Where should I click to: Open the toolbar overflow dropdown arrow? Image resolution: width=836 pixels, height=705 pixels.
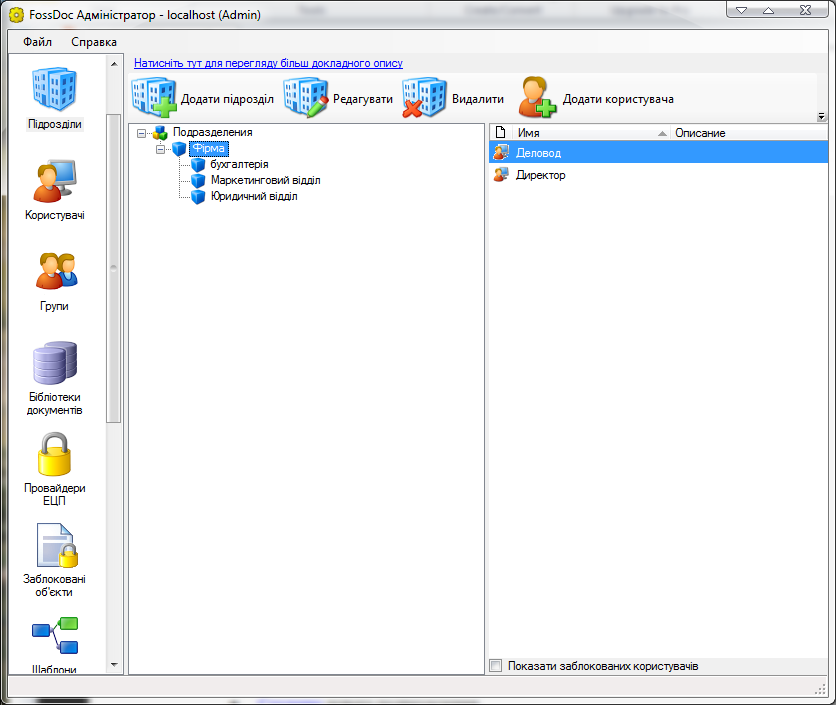(x=821, y=116)
